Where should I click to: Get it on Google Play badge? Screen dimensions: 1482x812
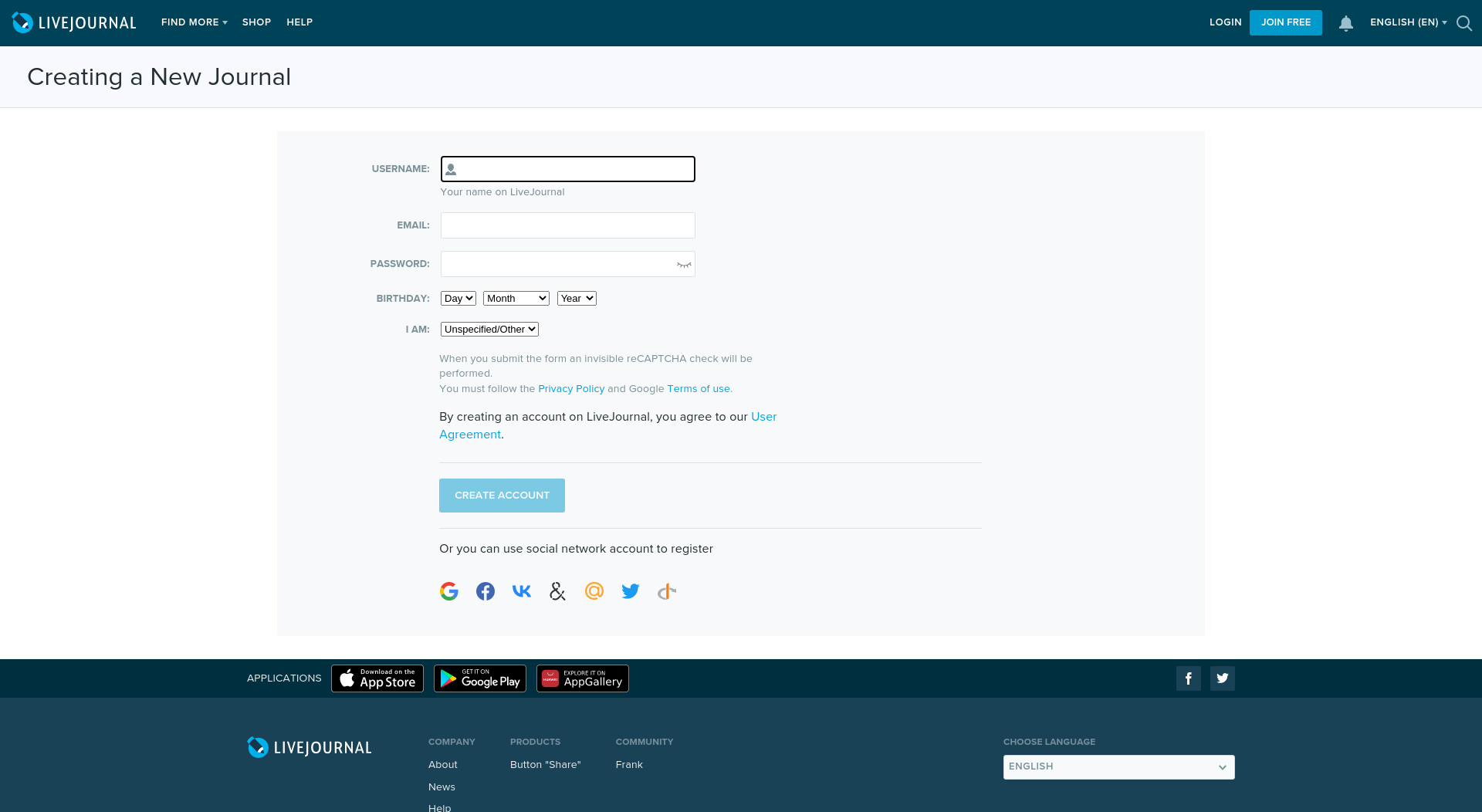480,678
